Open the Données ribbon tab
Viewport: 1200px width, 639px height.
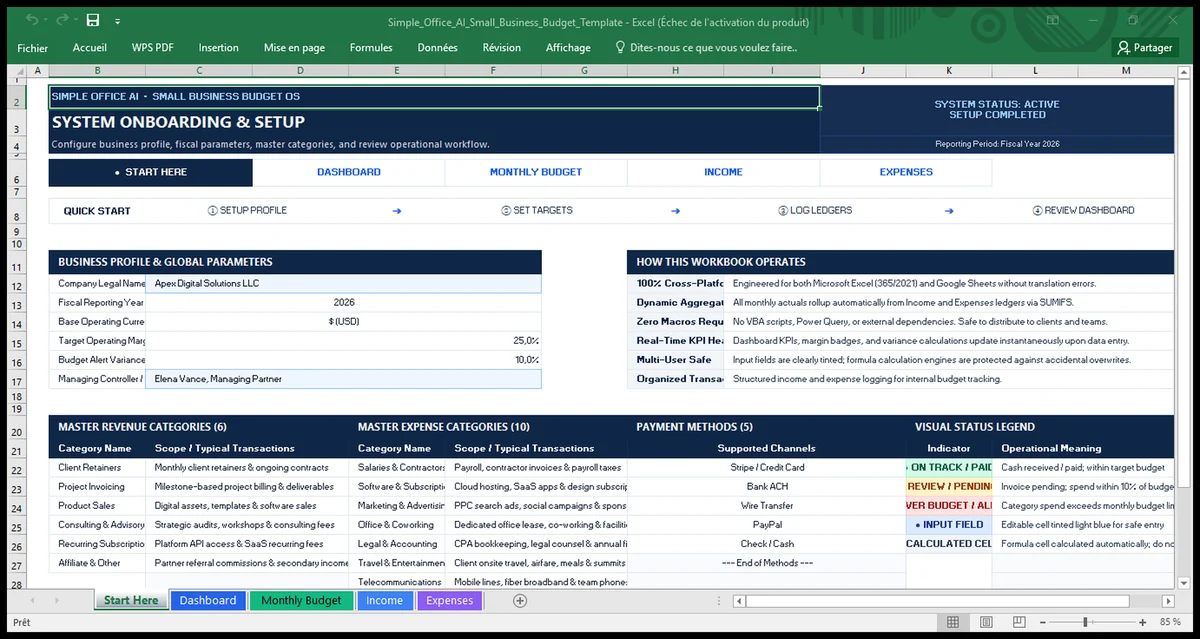pyautogui.click(x=437, y=47)
